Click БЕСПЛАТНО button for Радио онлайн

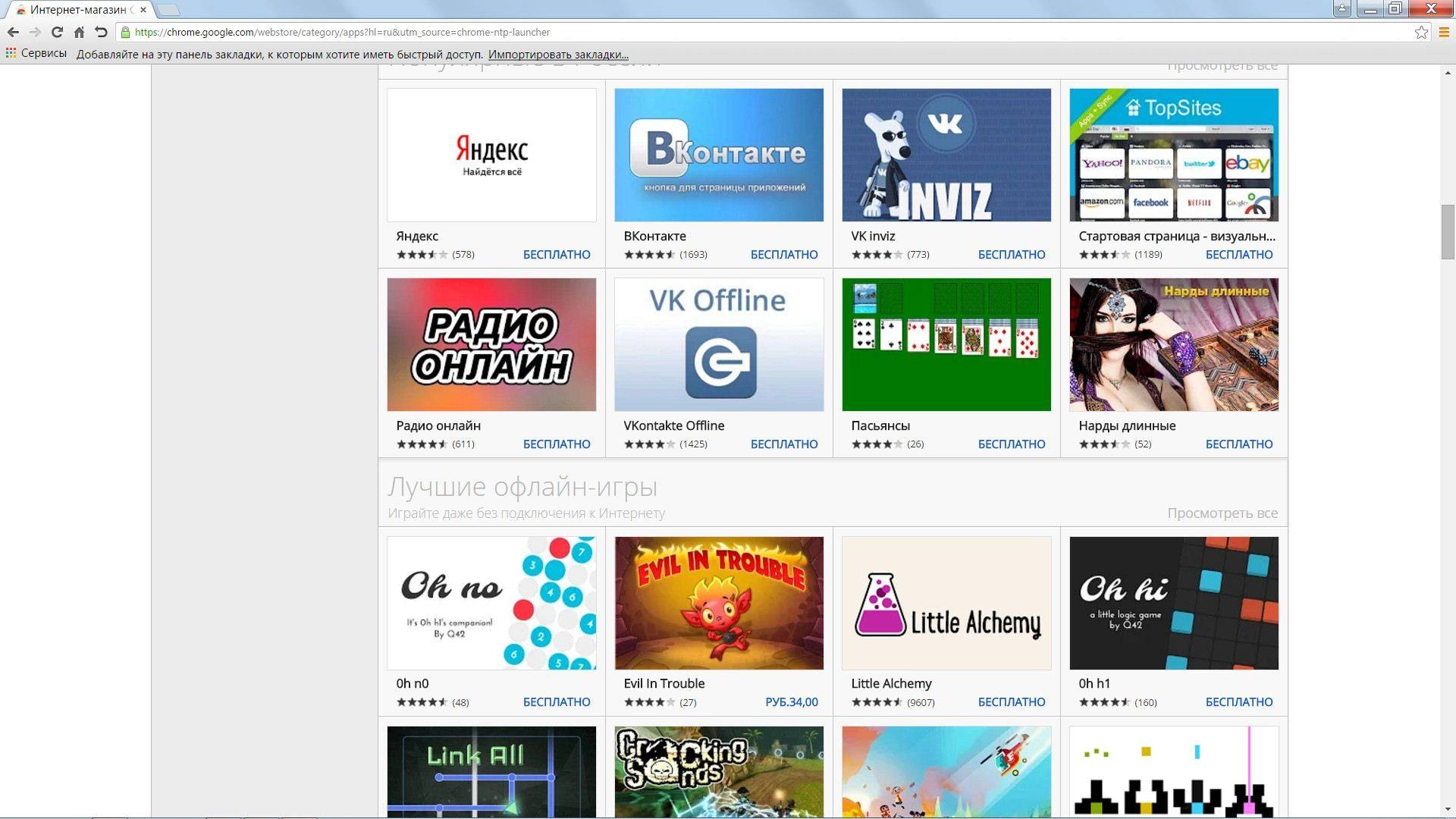point(557,444)
